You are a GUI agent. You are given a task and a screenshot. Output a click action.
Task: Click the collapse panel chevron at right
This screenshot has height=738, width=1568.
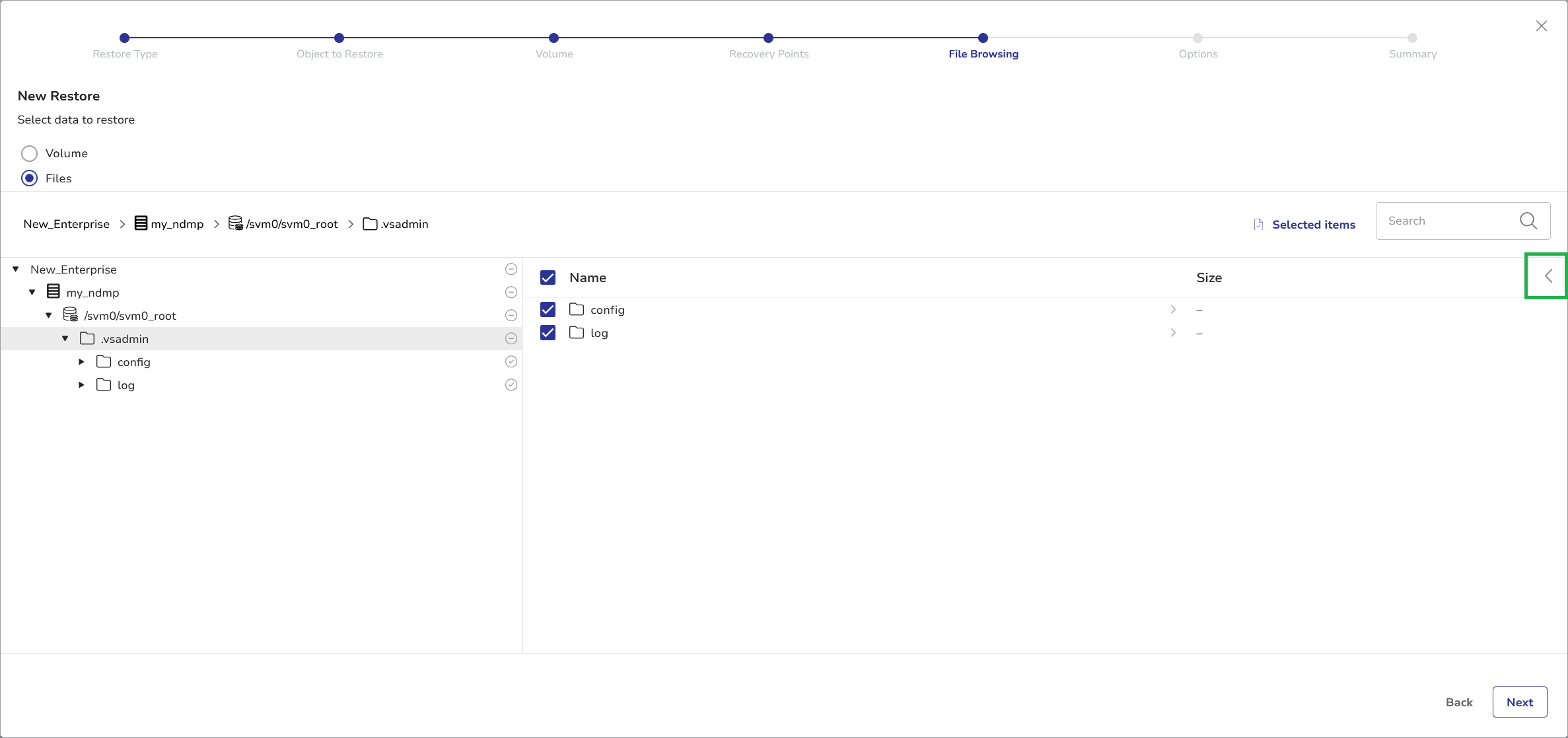pos(1548,276)
